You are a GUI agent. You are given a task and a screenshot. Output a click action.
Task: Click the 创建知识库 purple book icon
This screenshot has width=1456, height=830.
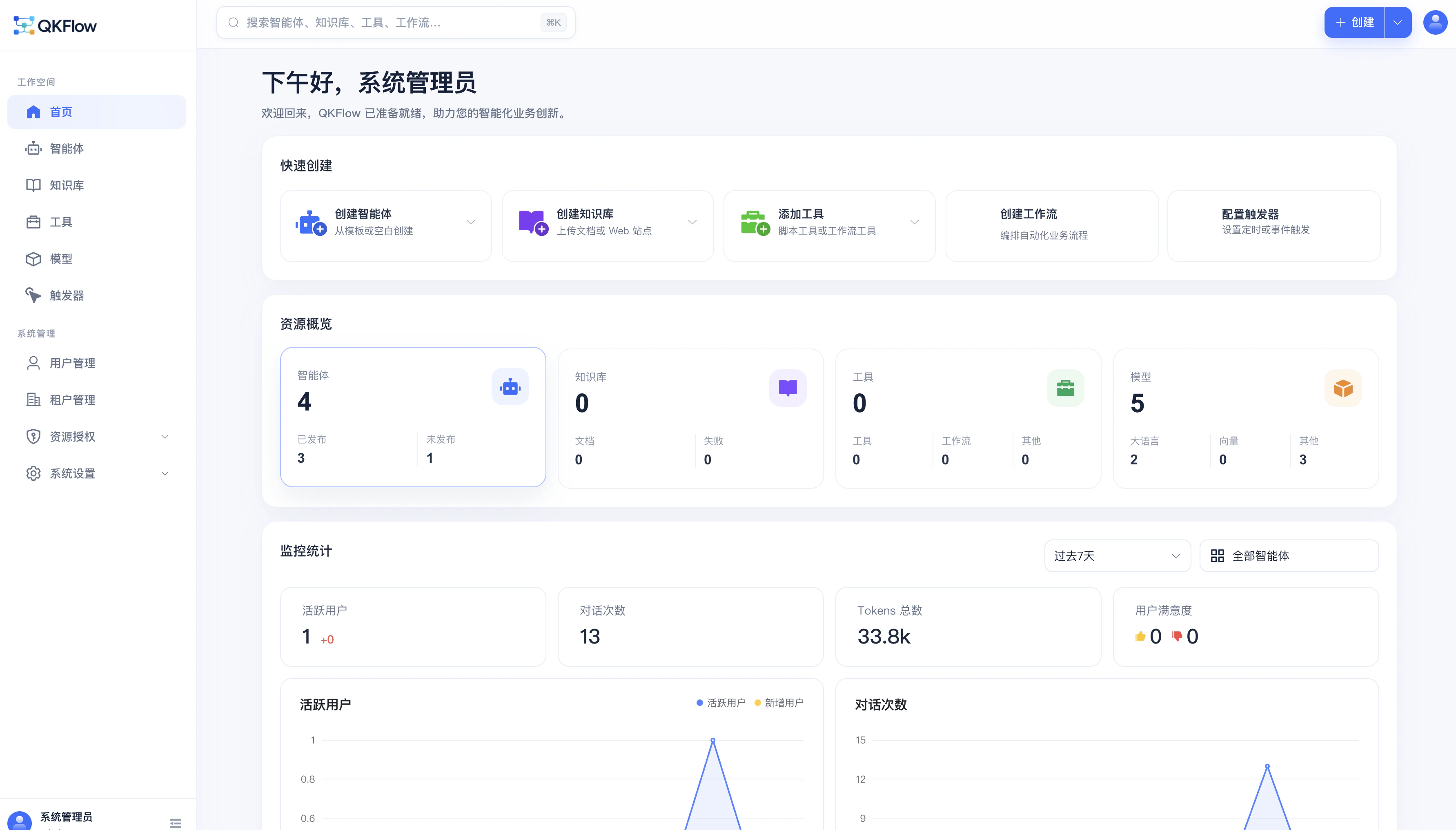pos(533,223)
